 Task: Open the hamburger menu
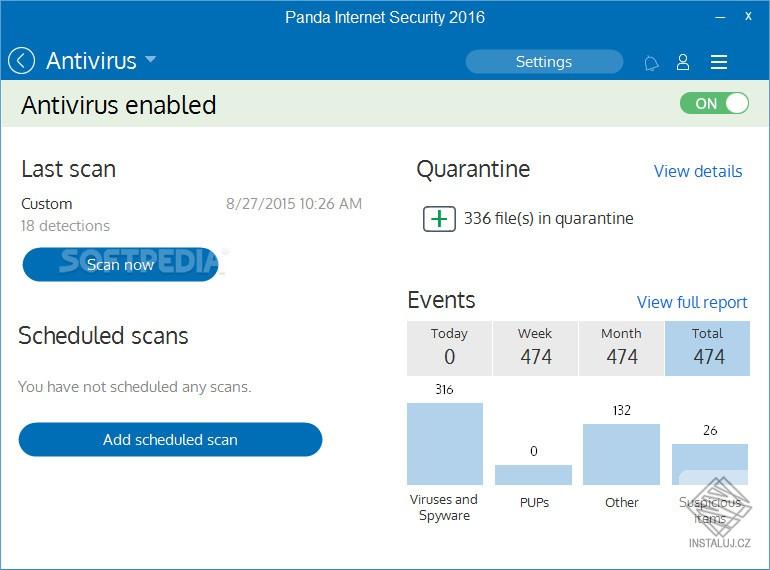coord(718,62)
